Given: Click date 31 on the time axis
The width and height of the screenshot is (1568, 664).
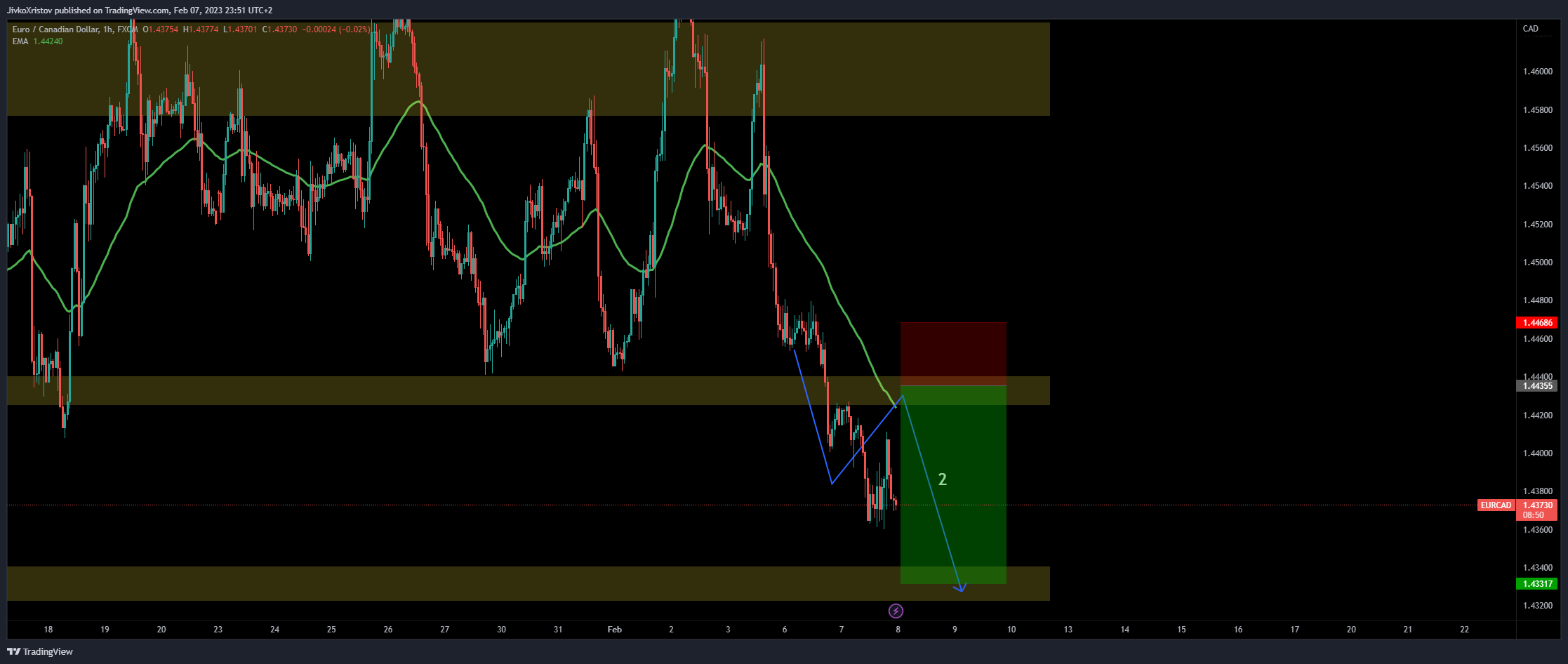Looking at the screenshot, I should pos(558,630).
